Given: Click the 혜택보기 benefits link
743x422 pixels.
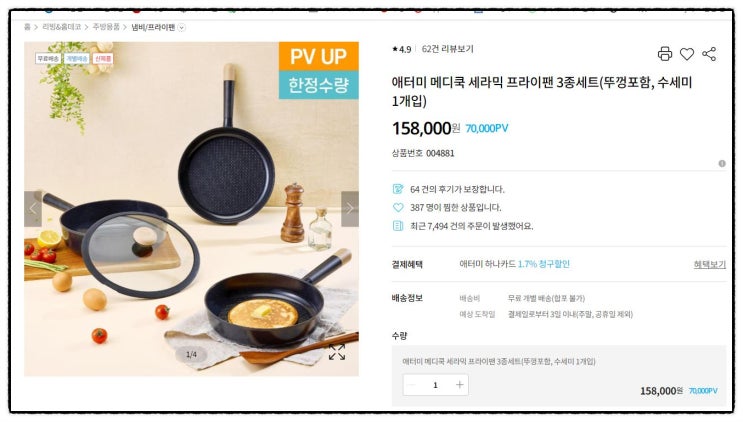Looking at the screenshot, I should [x=709, y=264].
